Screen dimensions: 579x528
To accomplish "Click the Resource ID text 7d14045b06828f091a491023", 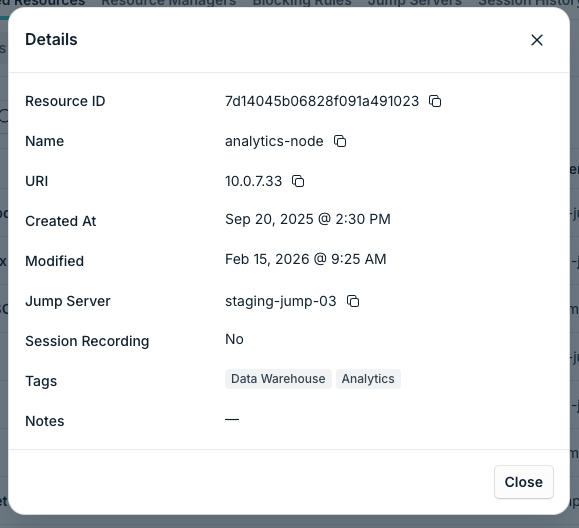I will click(322, 101).
